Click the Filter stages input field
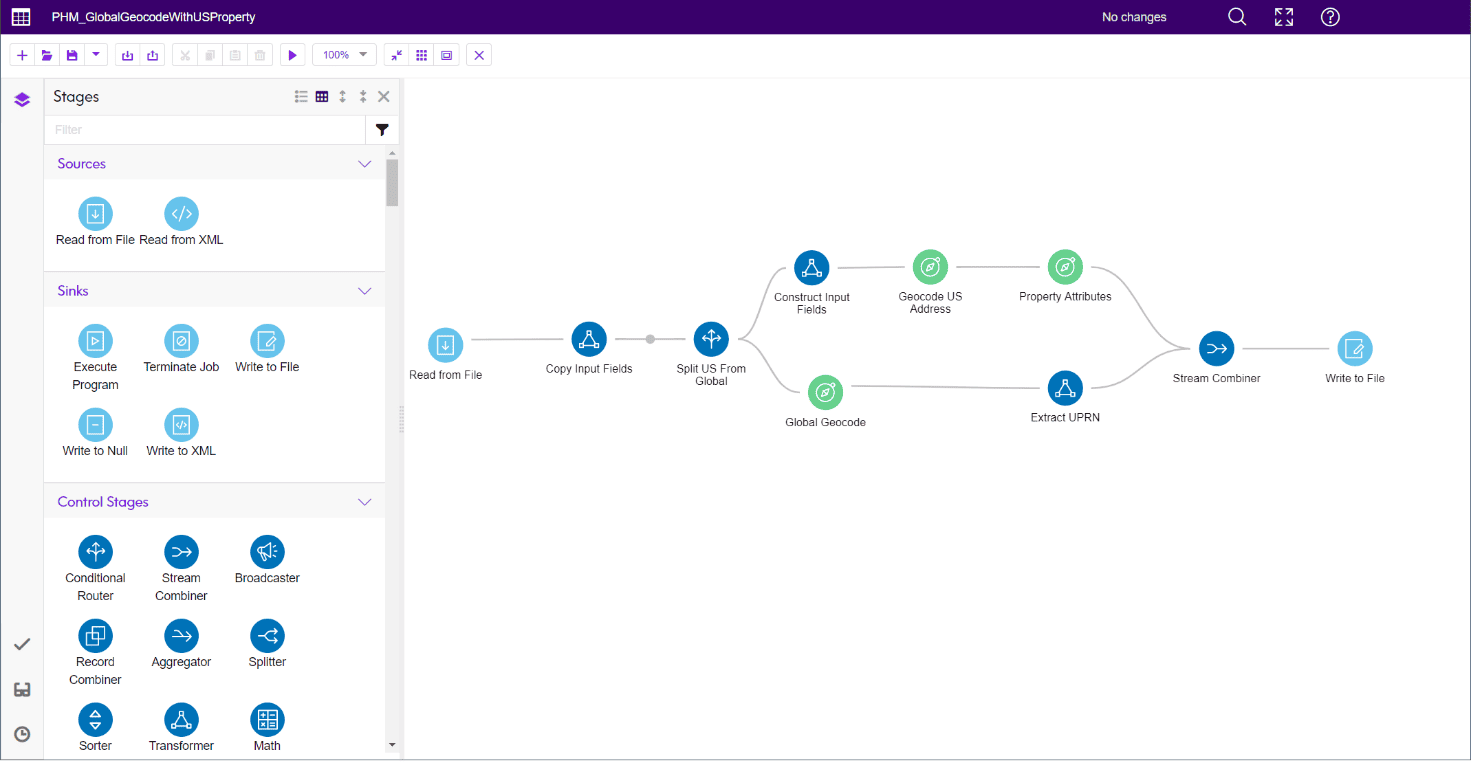The width and height of the screenshot is (1471, 763). (x=205, y=130)
